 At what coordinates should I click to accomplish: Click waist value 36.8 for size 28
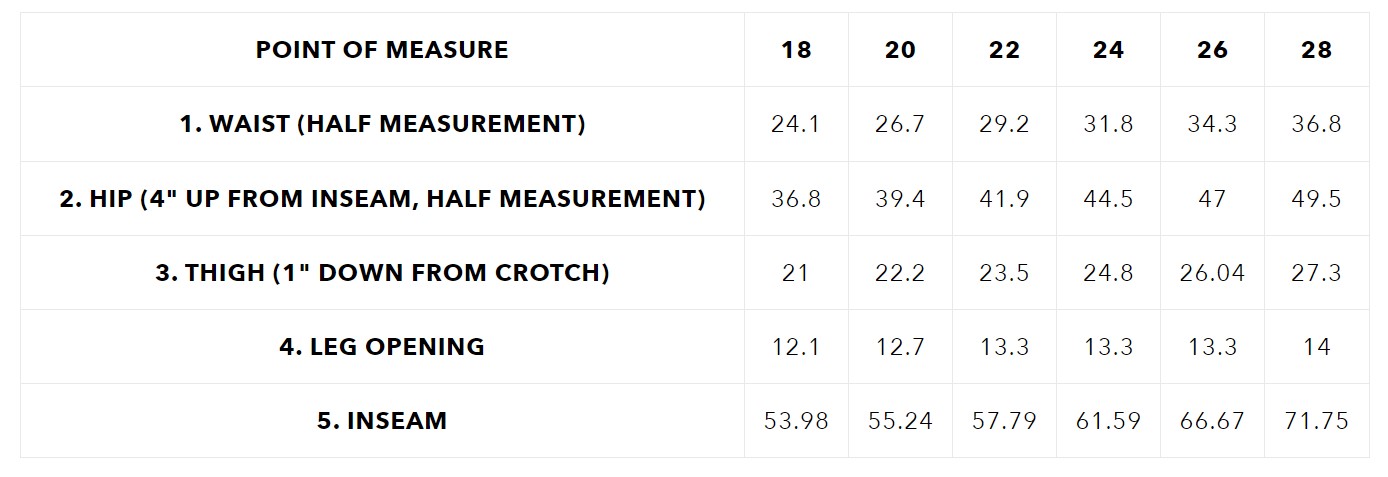coord(1316,124)
